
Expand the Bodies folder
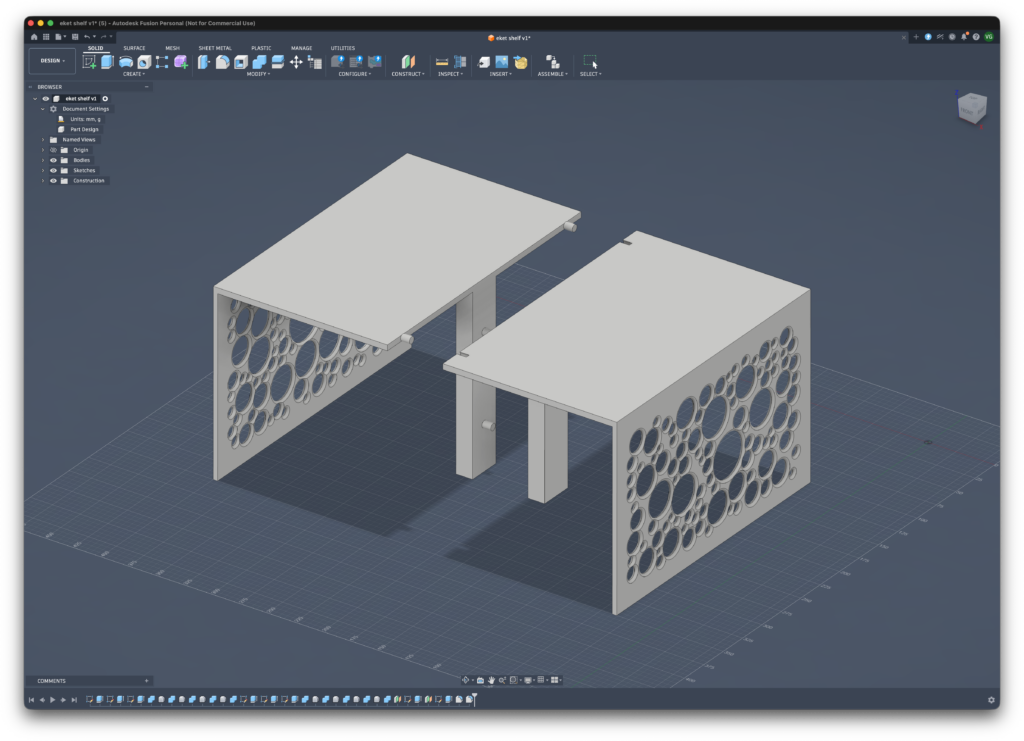click(43, 160)
